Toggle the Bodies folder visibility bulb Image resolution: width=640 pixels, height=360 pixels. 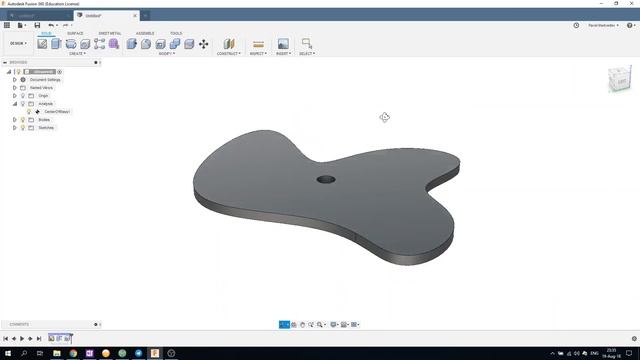[23, 120]
